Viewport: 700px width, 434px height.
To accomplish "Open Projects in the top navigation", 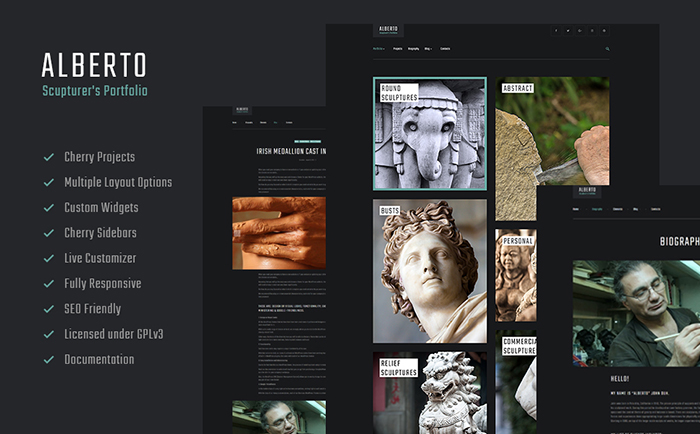I will [398, 48].
